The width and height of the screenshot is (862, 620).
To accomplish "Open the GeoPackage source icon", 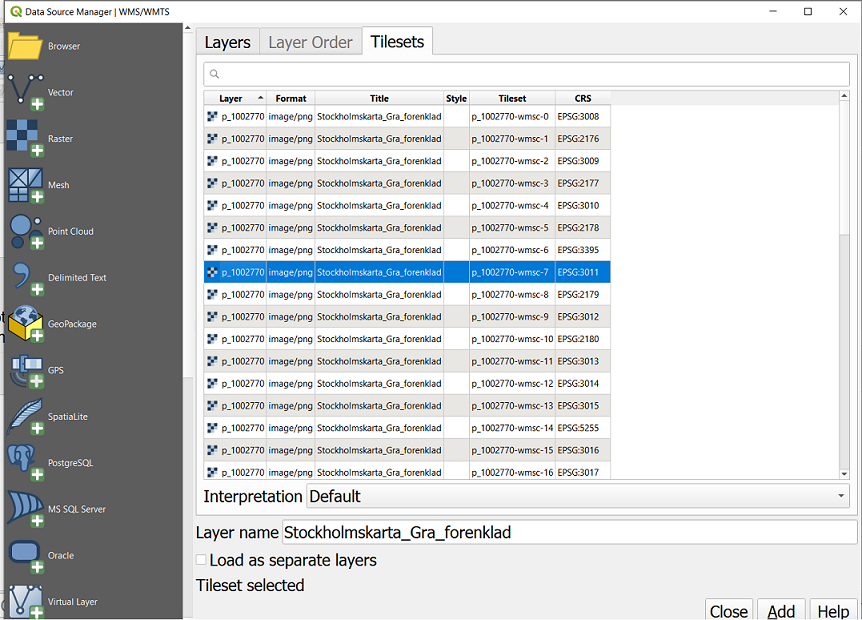I will pyautogui.click(x=25, y=324).
